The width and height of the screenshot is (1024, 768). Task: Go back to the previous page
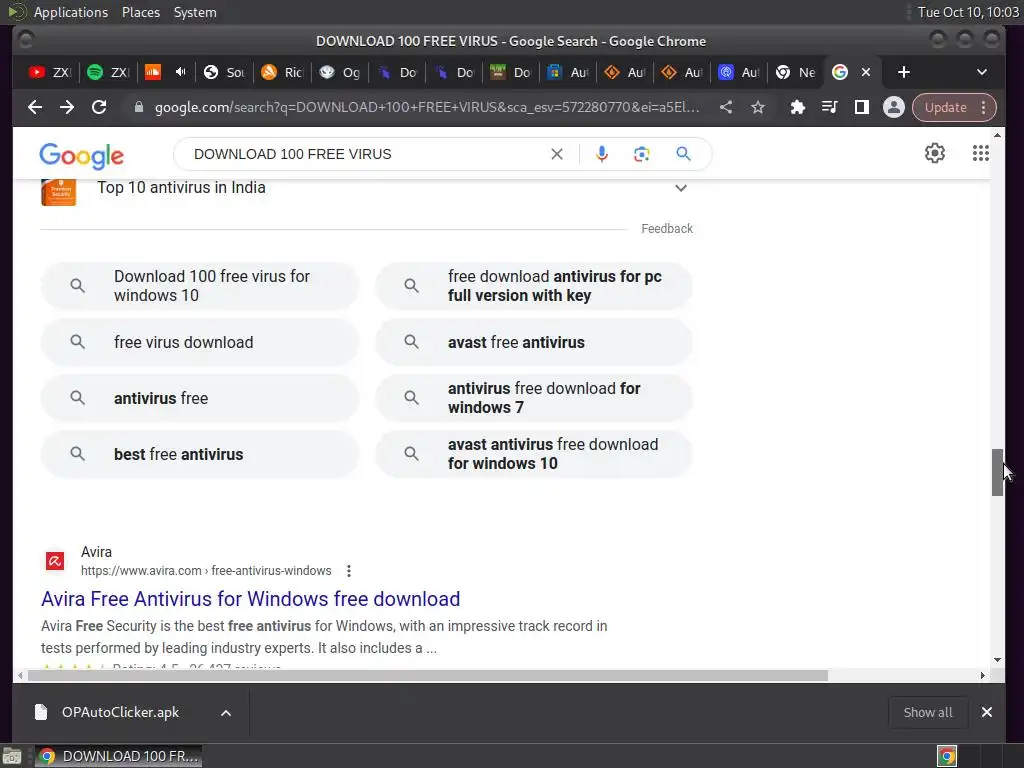[35, 107]
